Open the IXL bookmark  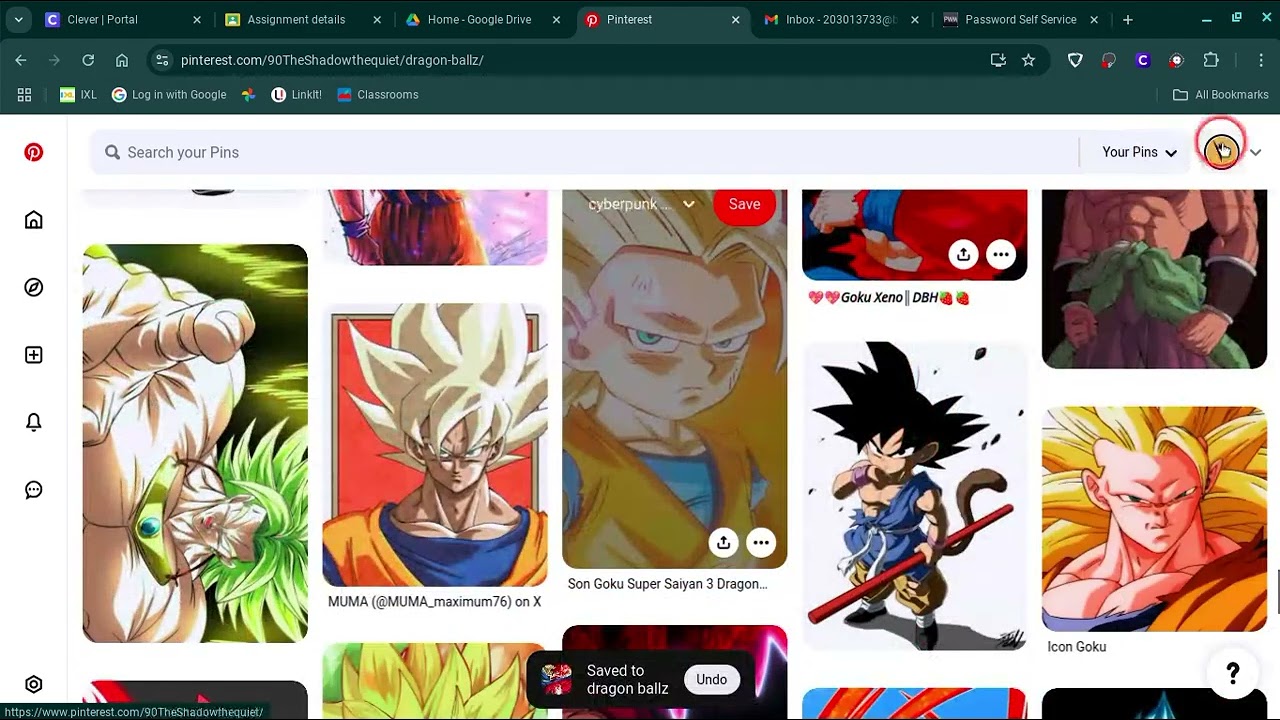[78, 95]
